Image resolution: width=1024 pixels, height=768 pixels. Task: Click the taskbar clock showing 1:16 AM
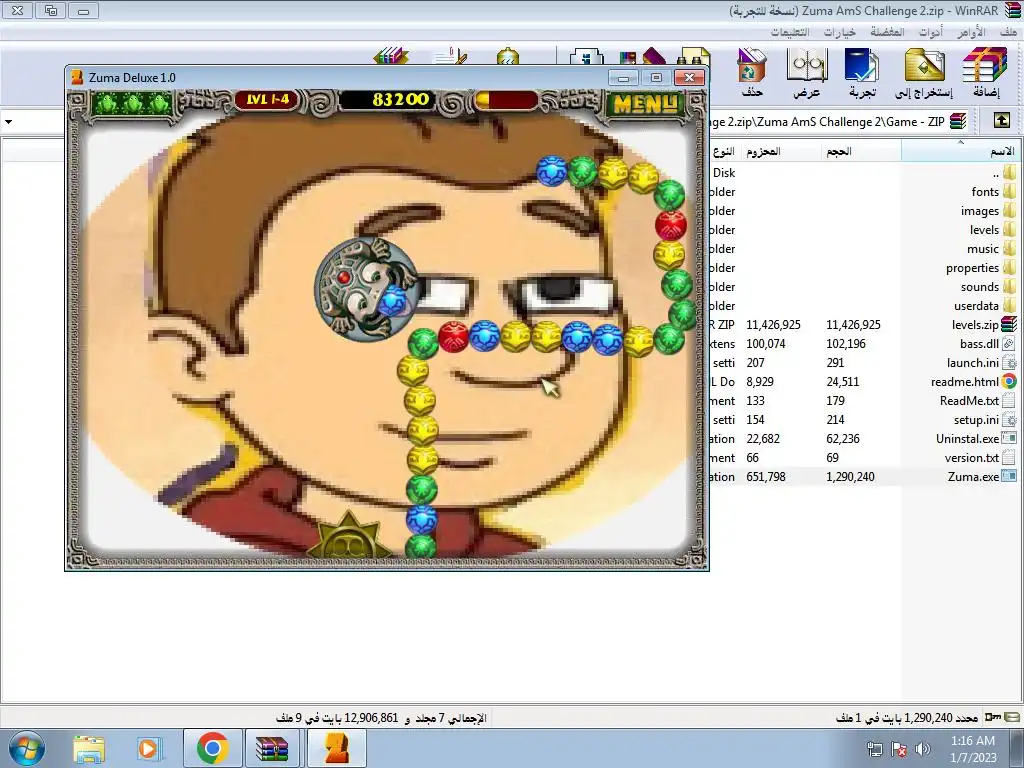(x=972, y=749)
